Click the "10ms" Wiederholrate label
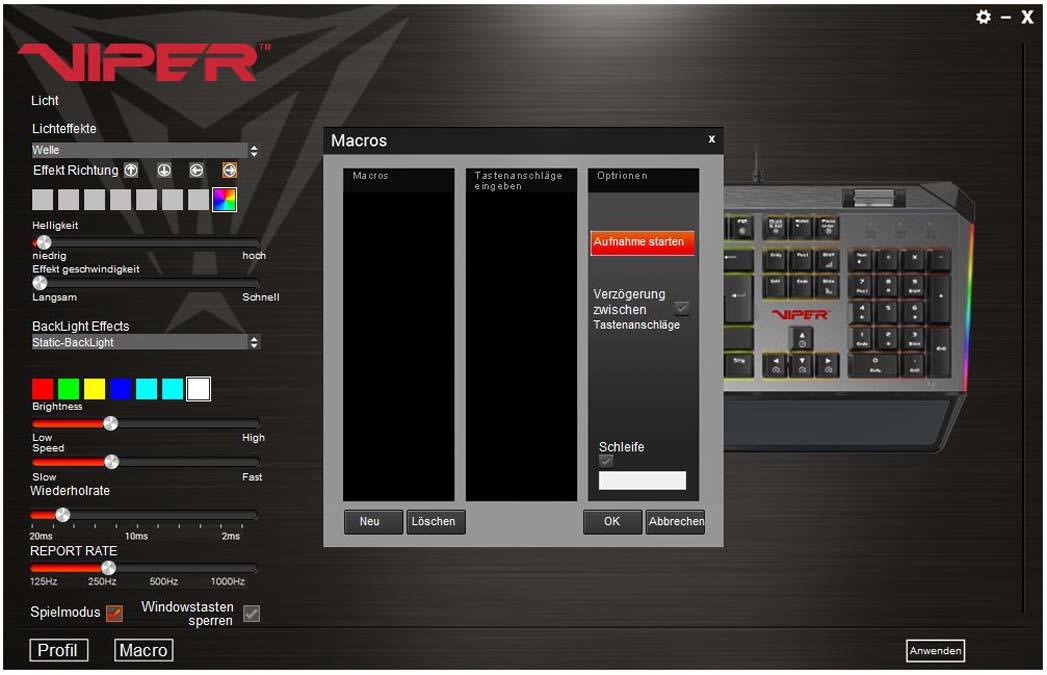Image resolution: width=1047 pixels, height=675 pixels. click(x=136, y=537)
